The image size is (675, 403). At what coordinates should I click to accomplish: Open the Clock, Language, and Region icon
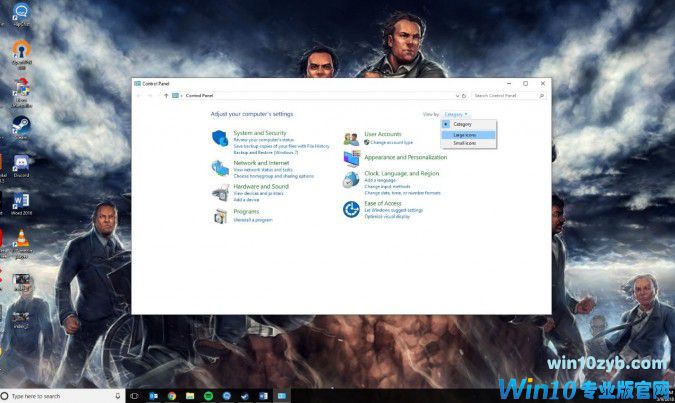351,180
